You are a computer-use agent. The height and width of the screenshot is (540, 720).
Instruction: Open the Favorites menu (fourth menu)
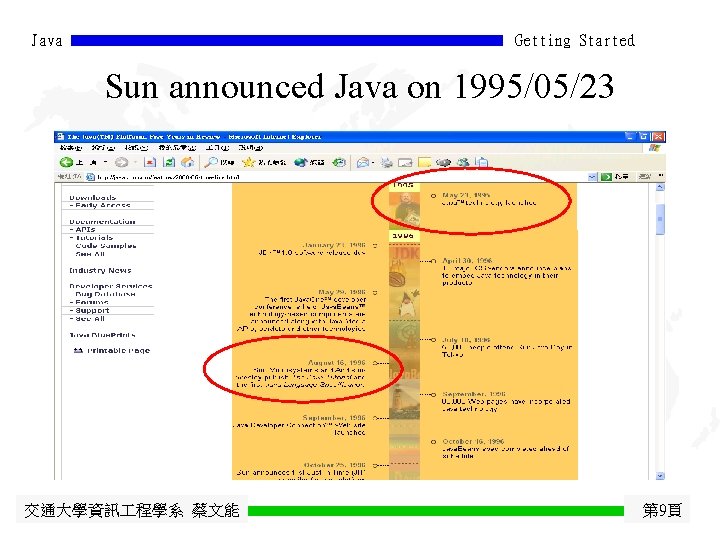[x=177, y=148]
